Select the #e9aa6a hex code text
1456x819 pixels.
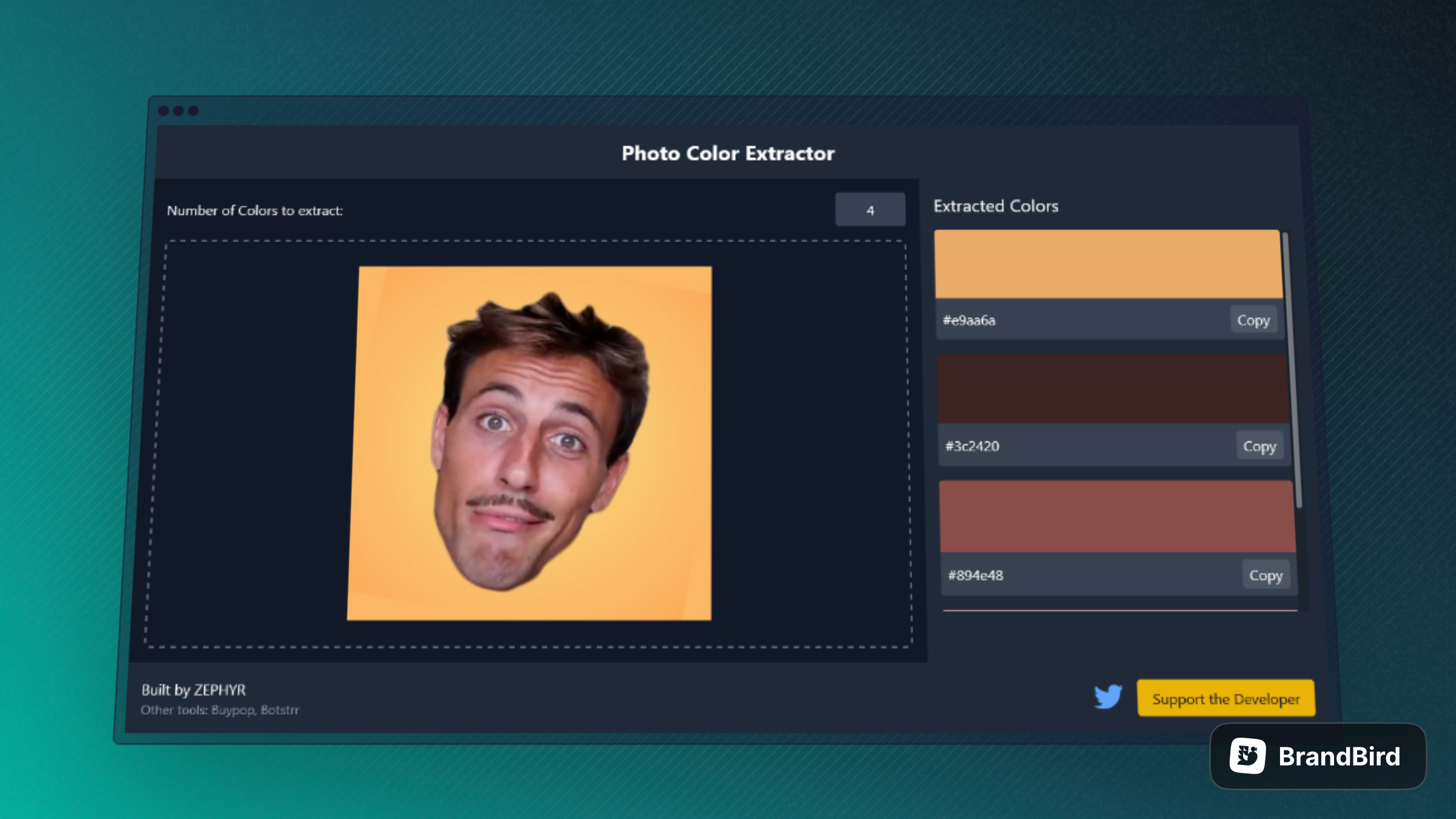pos(968,321)
